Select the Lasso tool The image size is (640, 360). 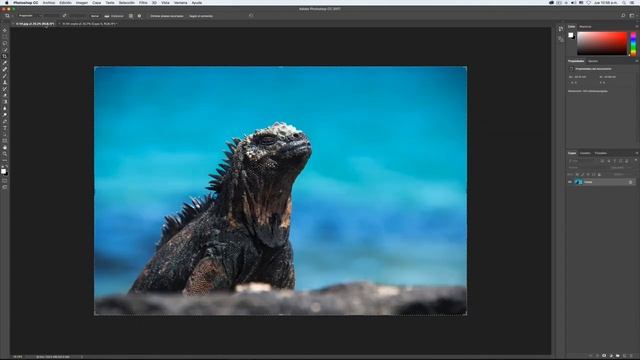(x=5, y=43)
